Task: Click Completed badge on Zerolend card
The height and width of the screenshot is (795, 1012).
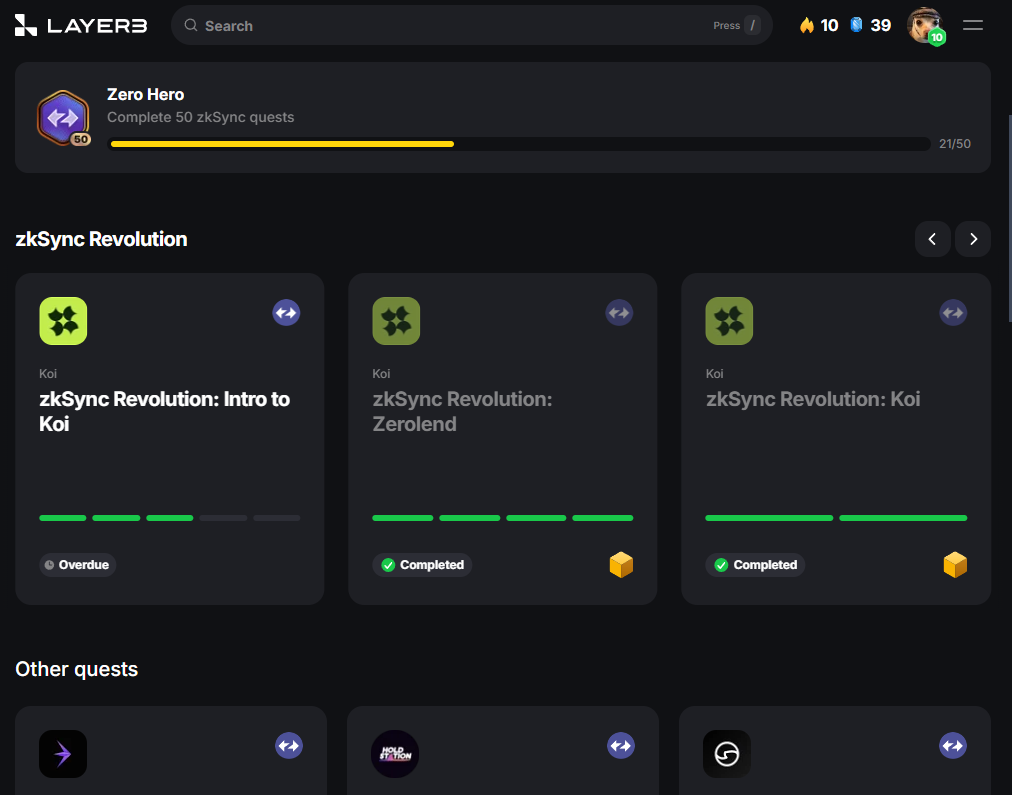Action: (x=422, y=565)
